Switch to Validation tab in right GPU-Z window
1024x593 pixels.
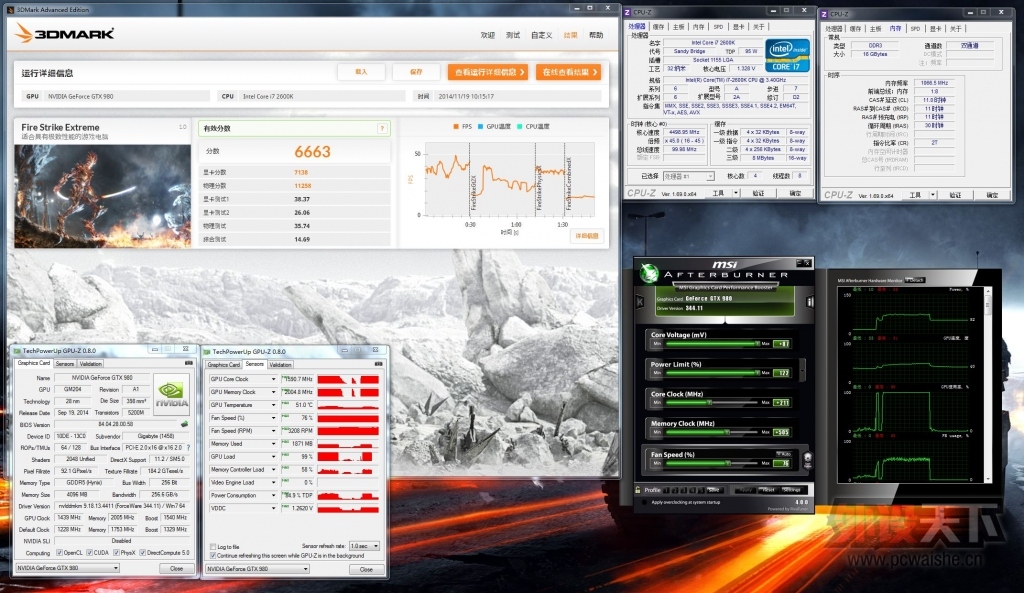click(280, 365)
